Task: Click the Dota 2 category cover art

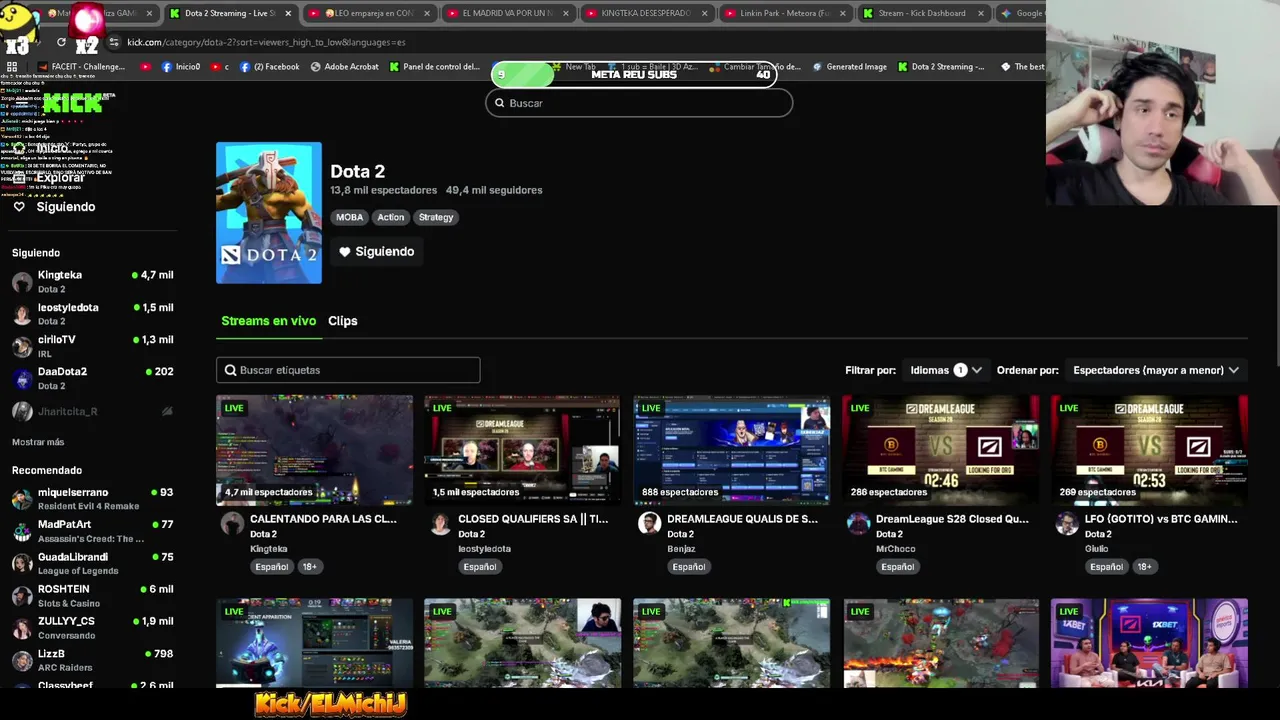Action: [x=269, y=213]
